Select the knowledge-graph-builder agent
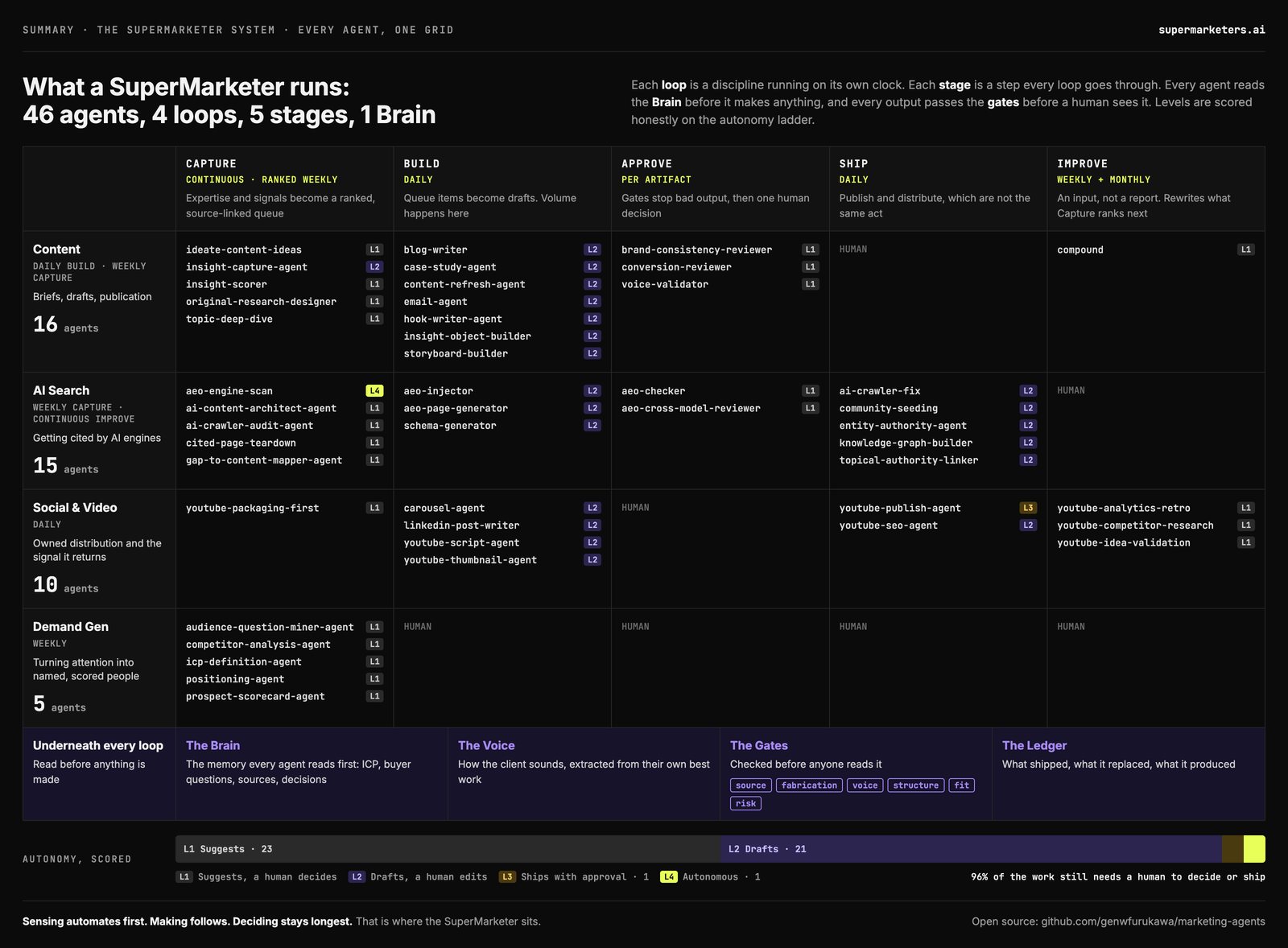 906,443
